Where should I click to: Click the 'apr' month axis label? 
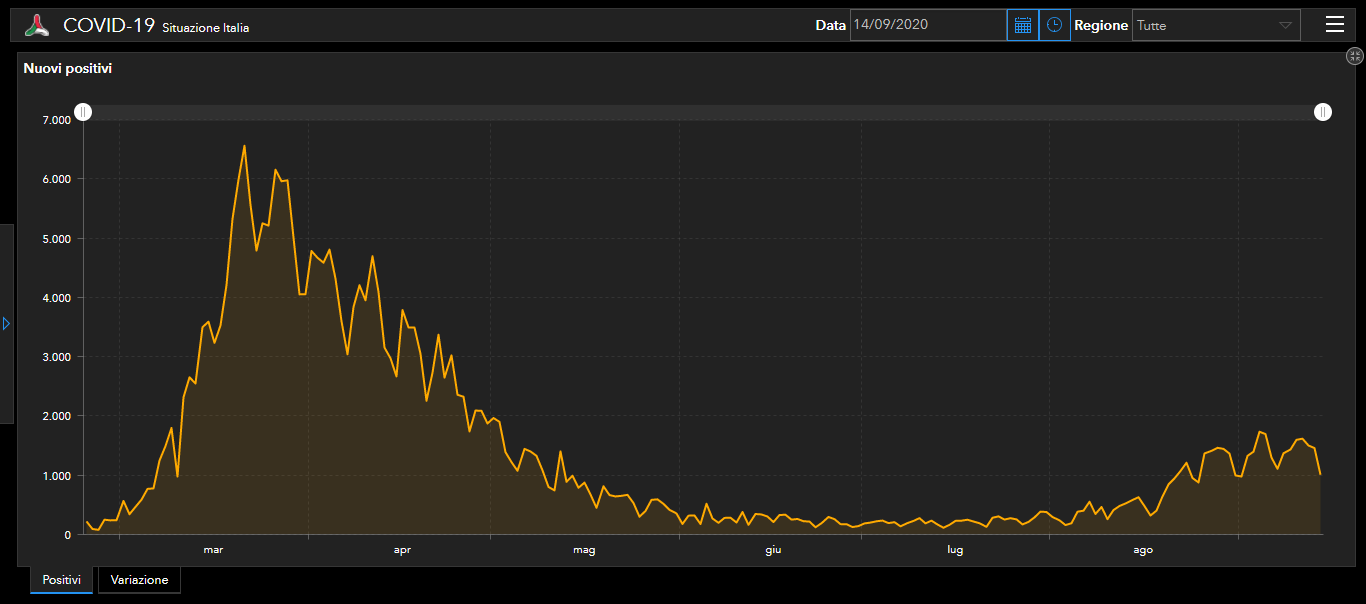tap(402, 550)
